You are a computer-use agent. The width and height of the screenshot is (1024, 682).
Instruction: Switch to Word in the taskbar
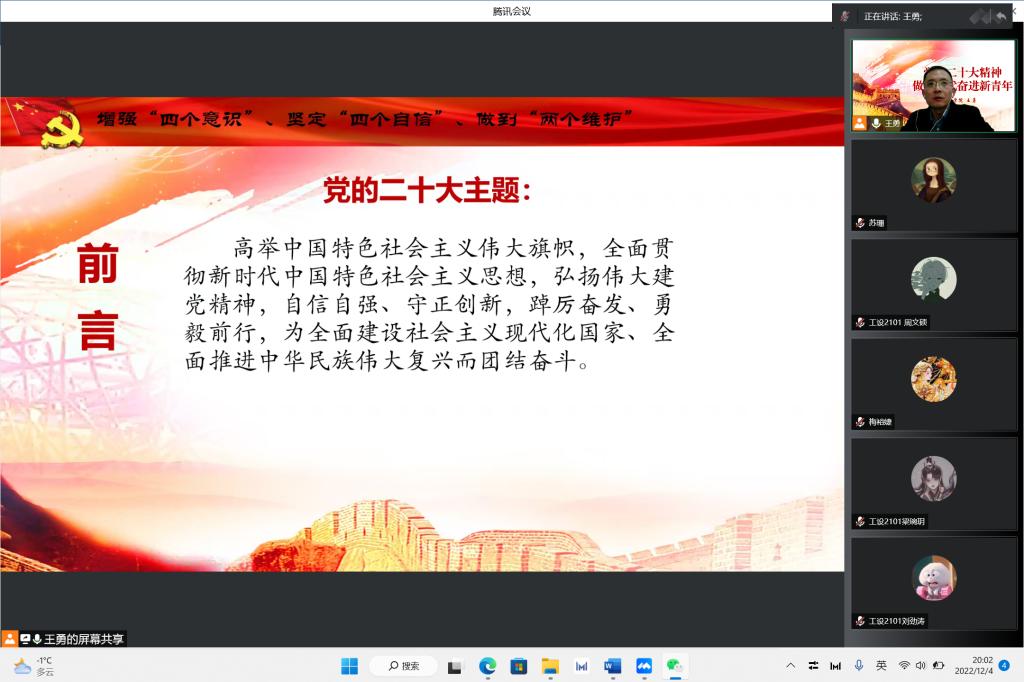coord(612,666)
